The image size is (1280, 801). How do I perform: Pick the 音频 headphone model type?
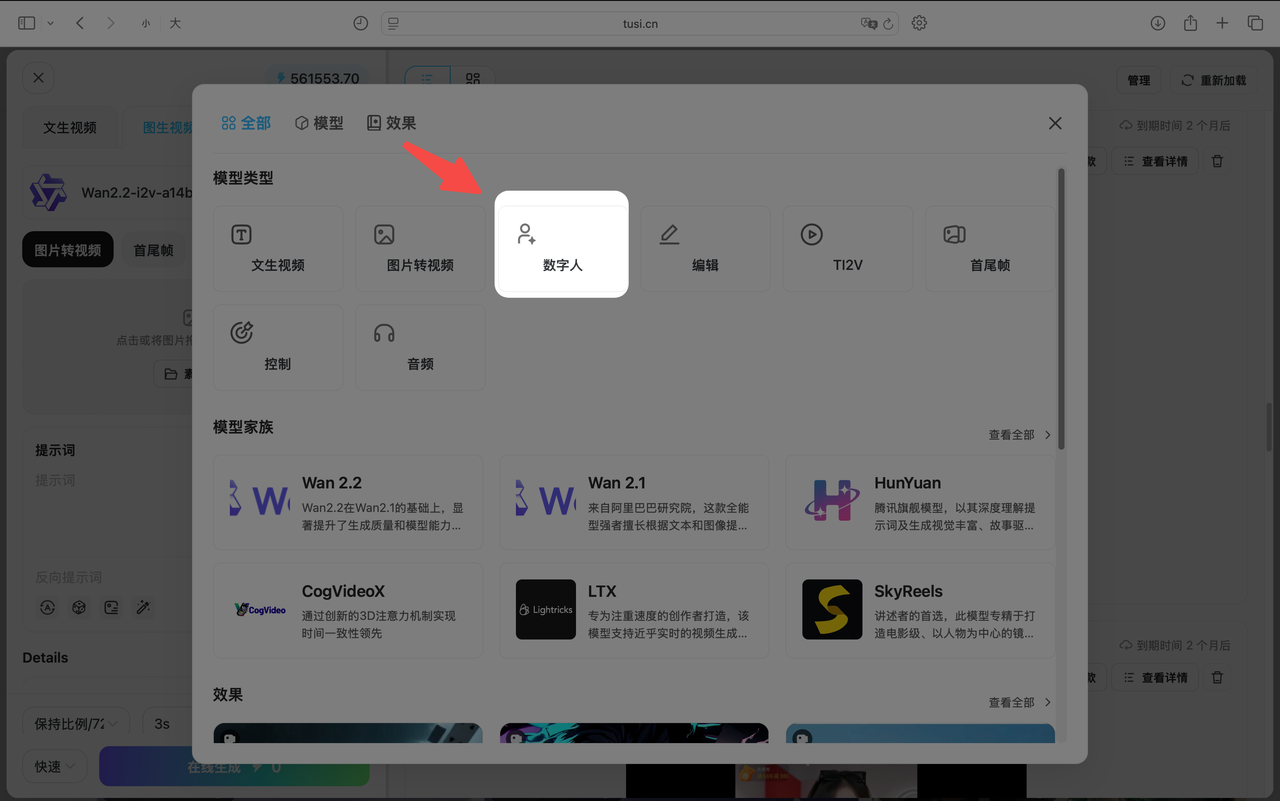click(420, 347)
